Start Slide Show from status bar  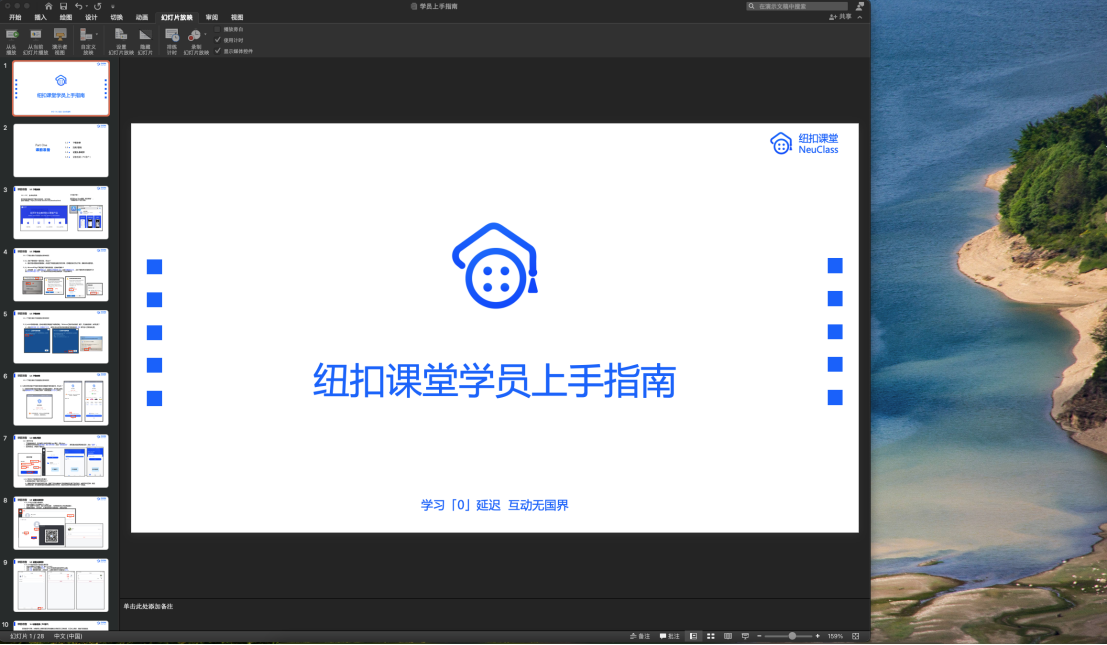(x=745, y=636)
